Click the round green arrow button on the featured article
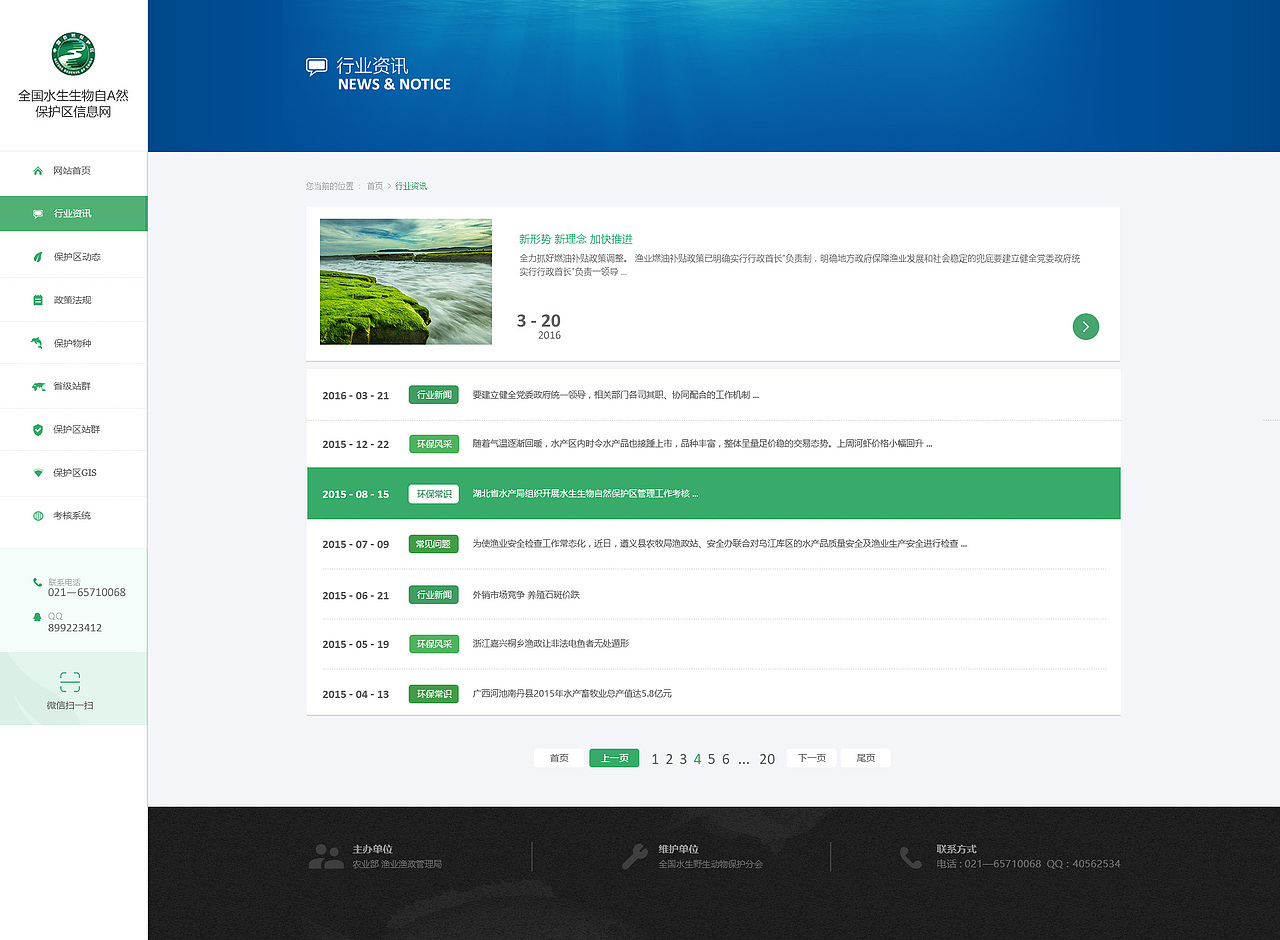The height and width of the screenshot is (940, 1280). [x=1086, y=326]
